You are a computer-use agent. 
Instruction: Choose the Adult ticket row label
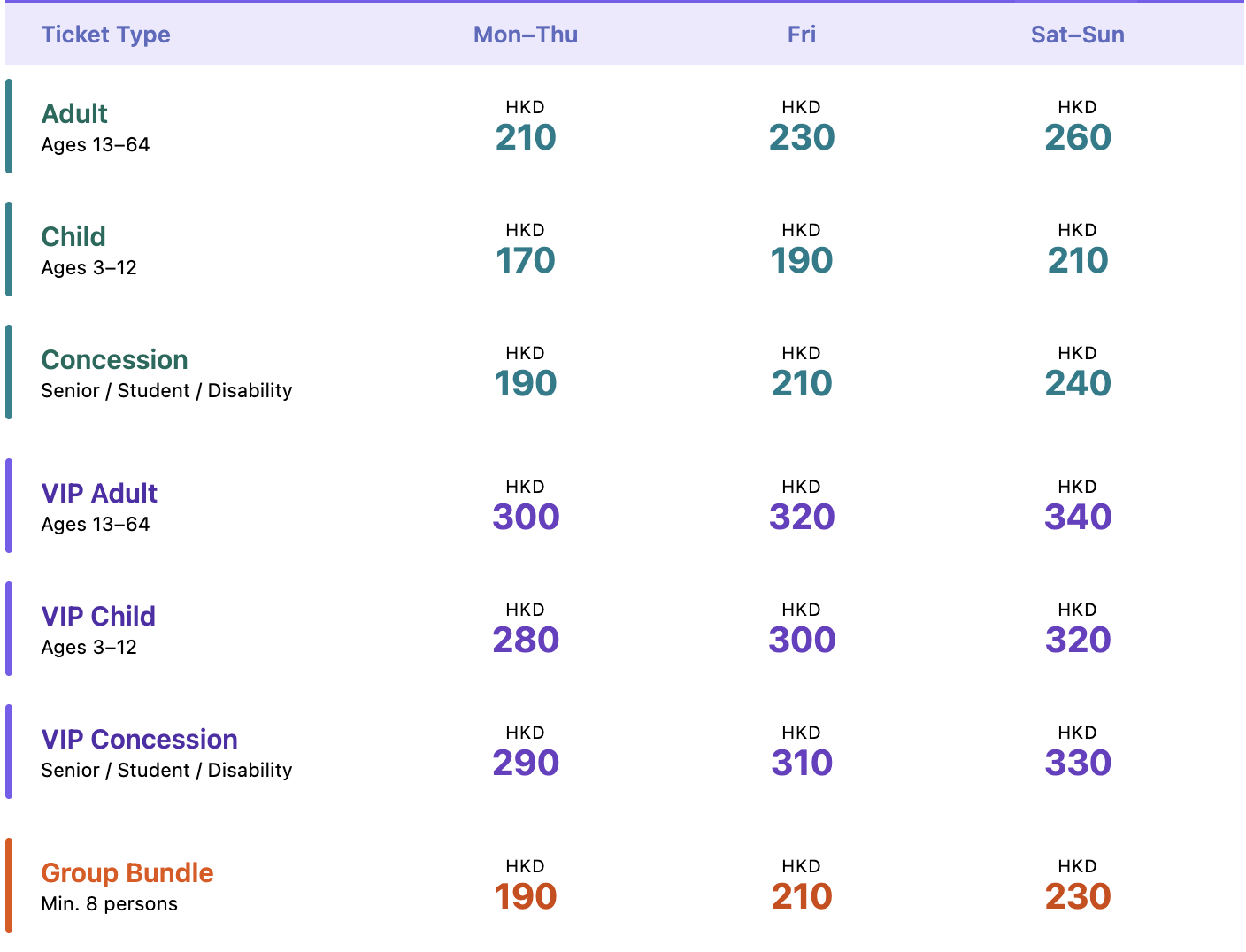[x=74, y=113]
